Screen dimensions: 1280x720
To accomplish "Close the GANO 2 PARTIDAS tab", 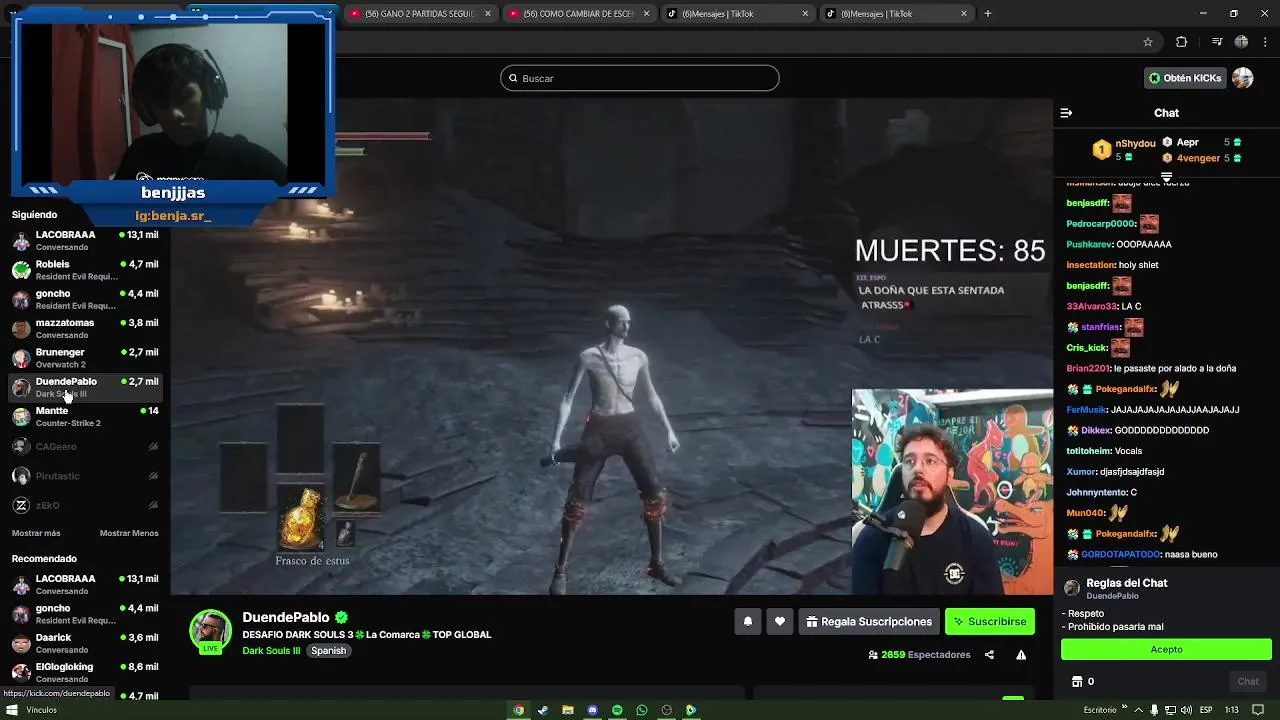I will (488, 13).
